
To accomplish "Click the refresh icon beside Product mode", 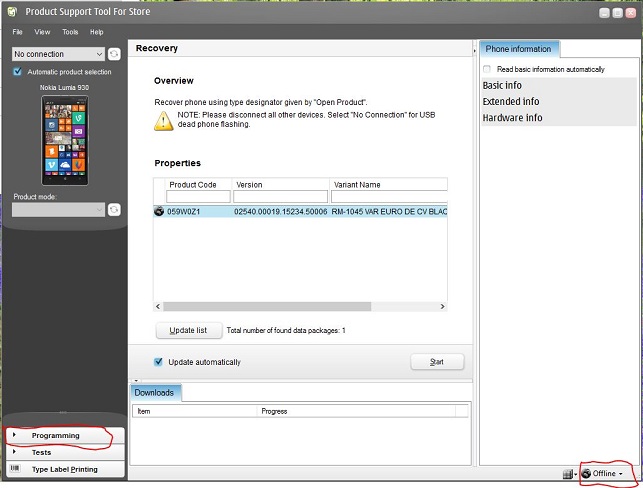I will pos(114,210).
